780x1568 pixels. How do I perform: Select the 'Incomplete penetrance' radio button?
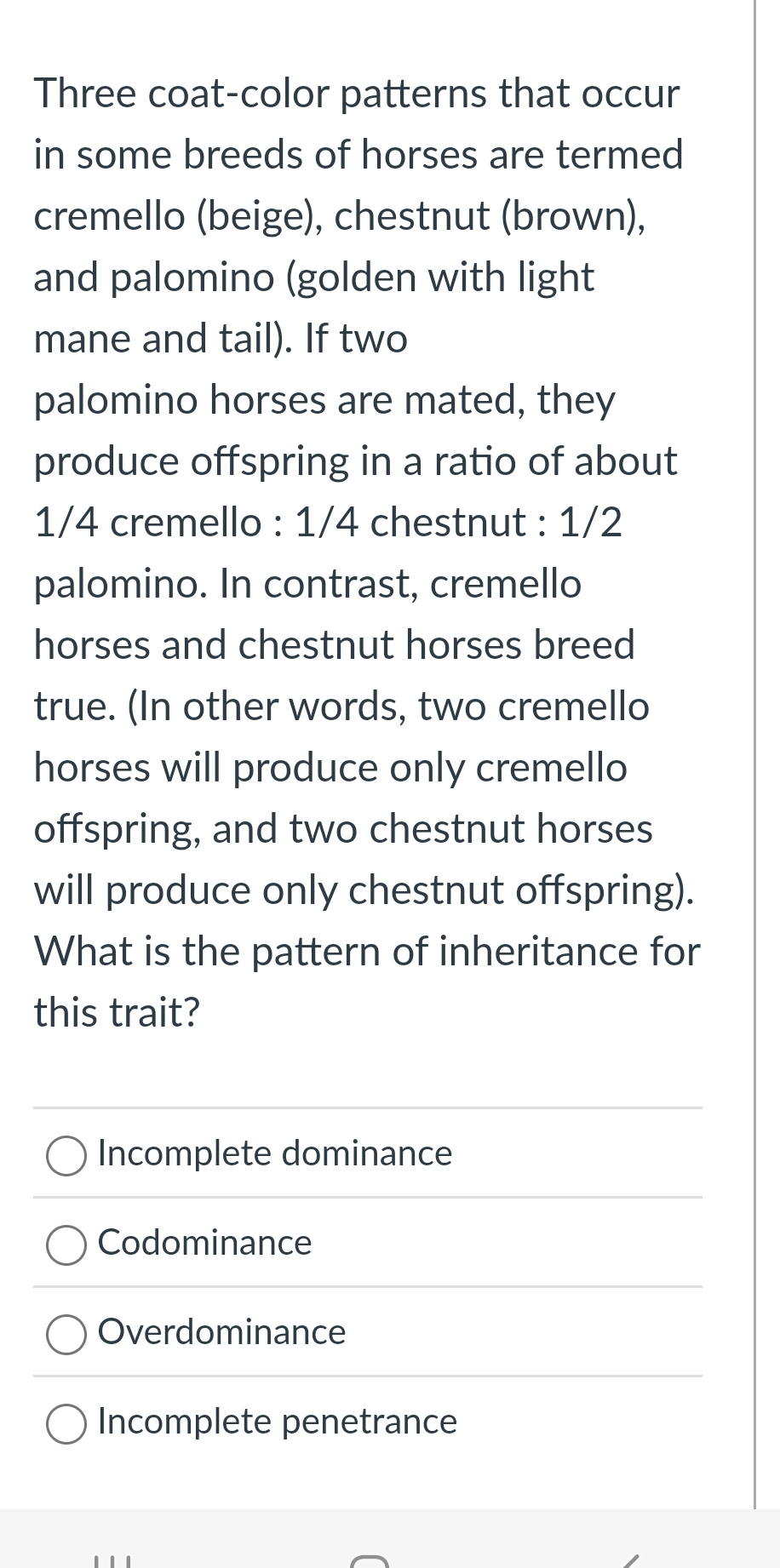[x=66, y=1422]
